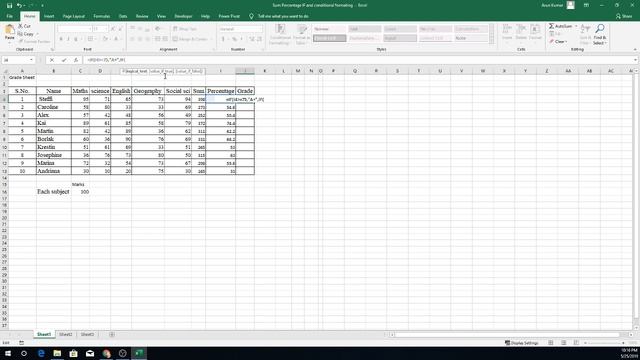640x360 pixels.
Task: Add a new sheet
Action: coord(111,335)
